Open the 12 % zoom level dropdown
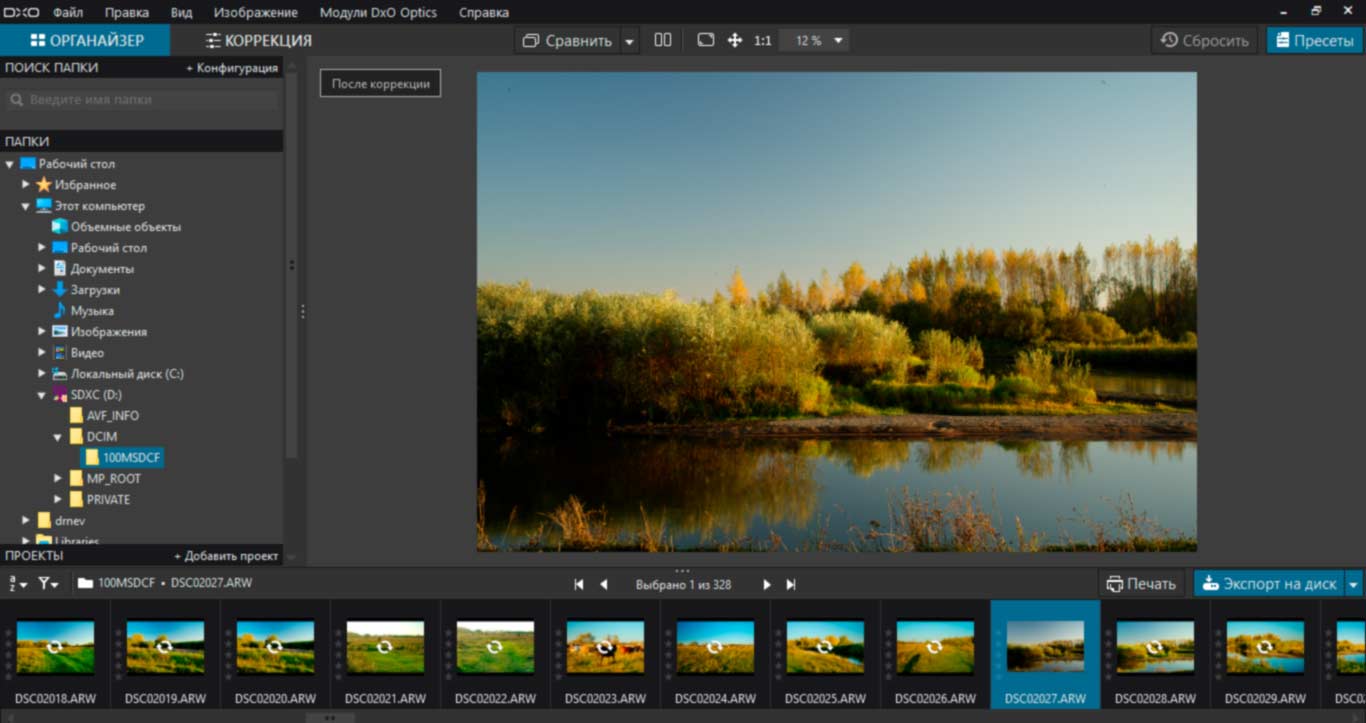The image size is (1366, 723). coord(818,41)
